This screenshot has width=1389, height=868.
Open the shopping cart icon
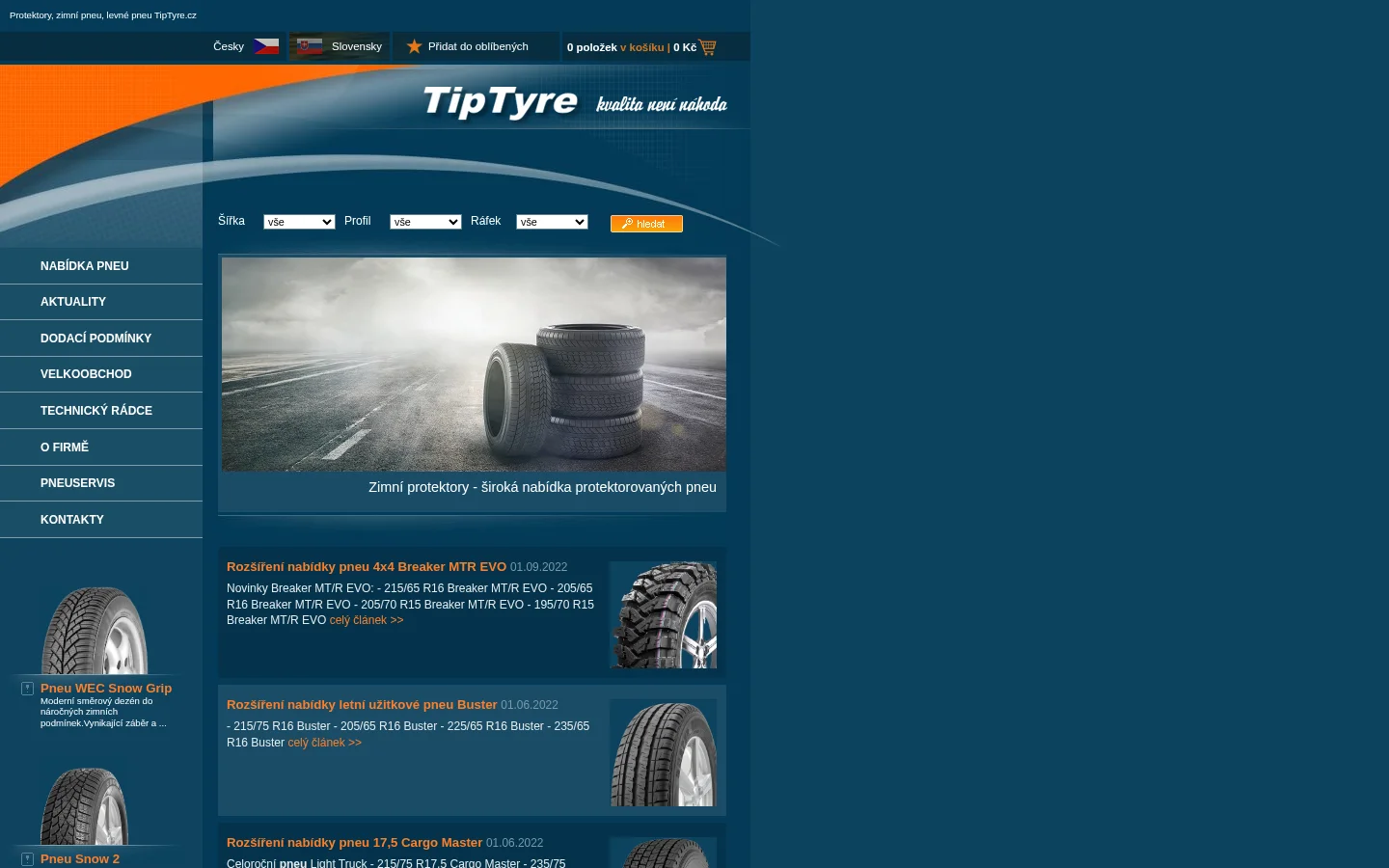(x=708, y=47)
